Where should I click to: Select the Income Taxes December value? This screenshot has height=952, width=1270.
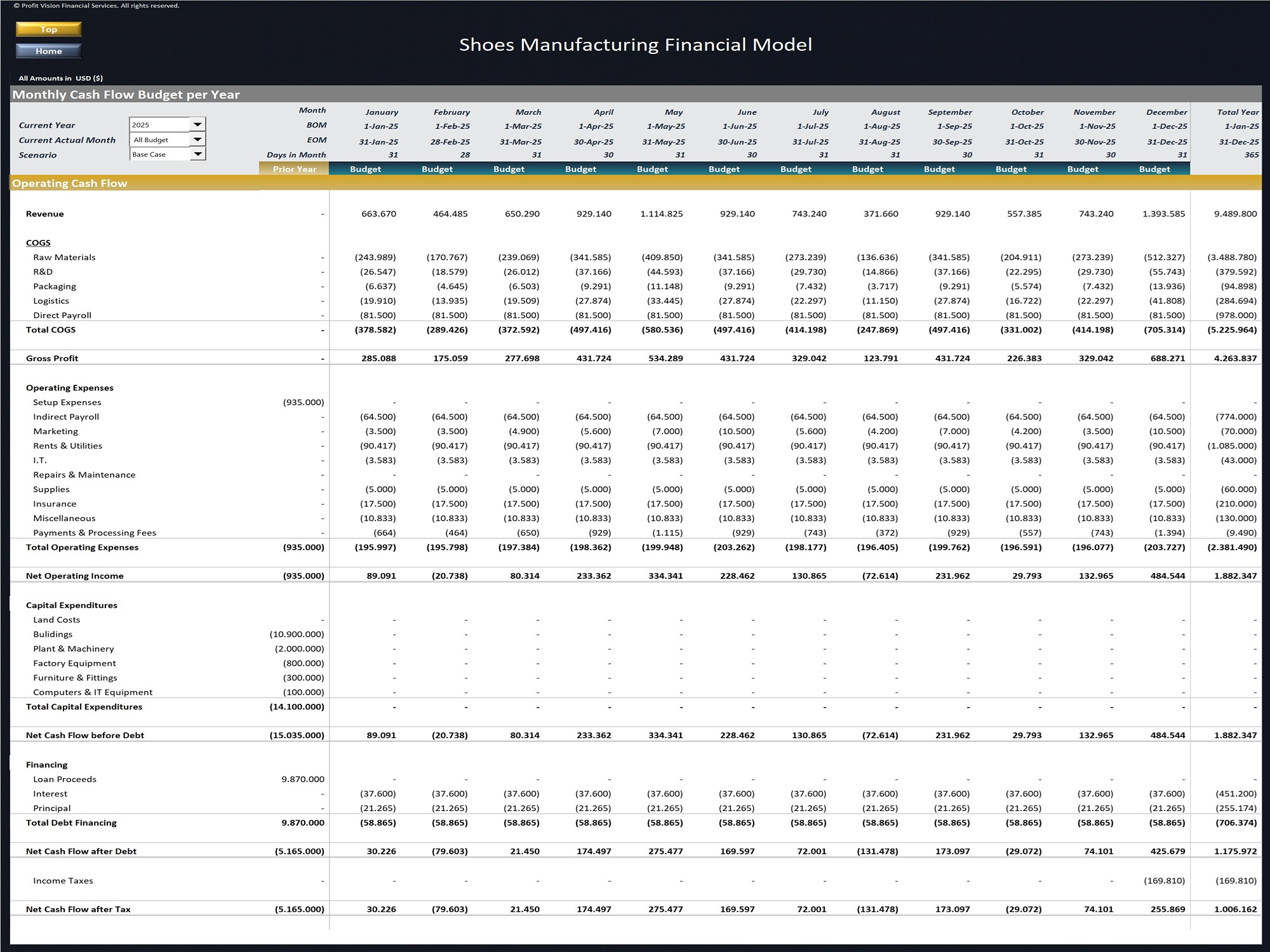tap(1165, 881)
